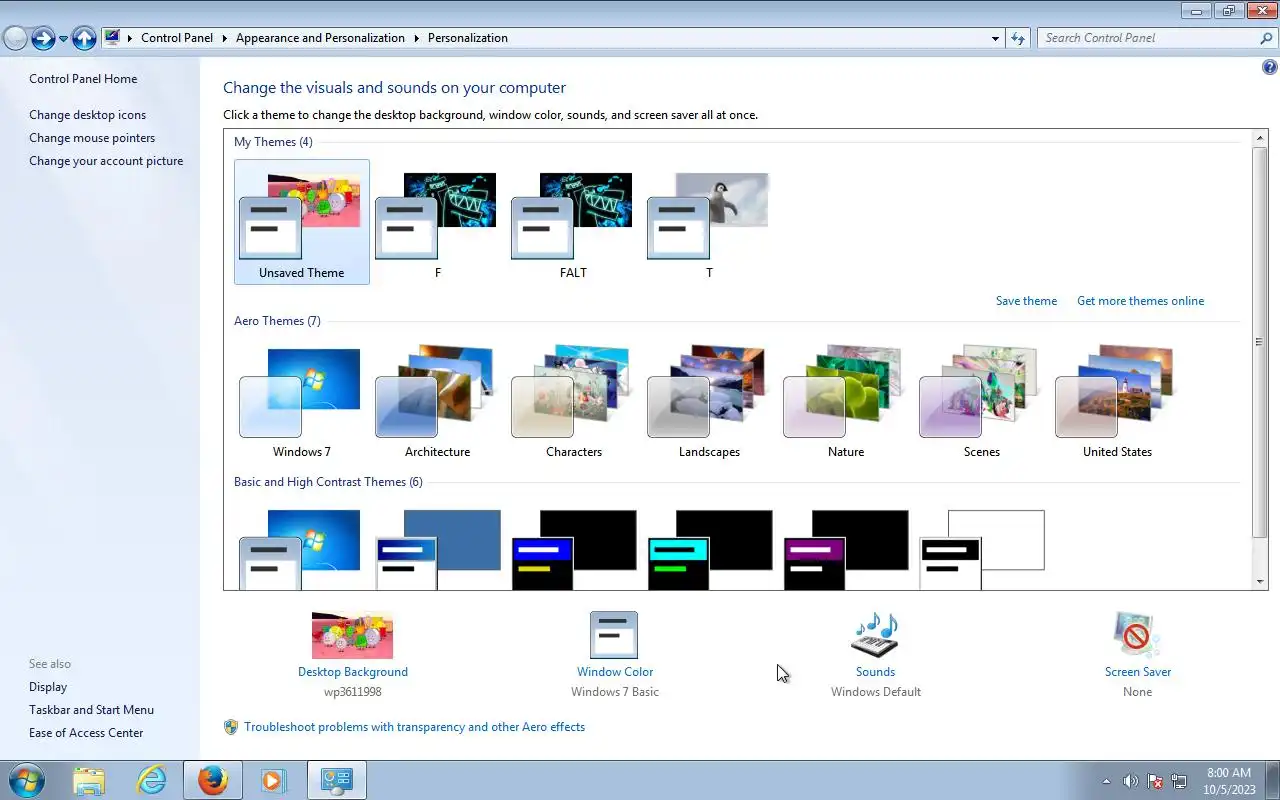Expand the arrow after Control Panel breadcrumb
Viewport: 1280px width, 800px height.
click(225, 38)
